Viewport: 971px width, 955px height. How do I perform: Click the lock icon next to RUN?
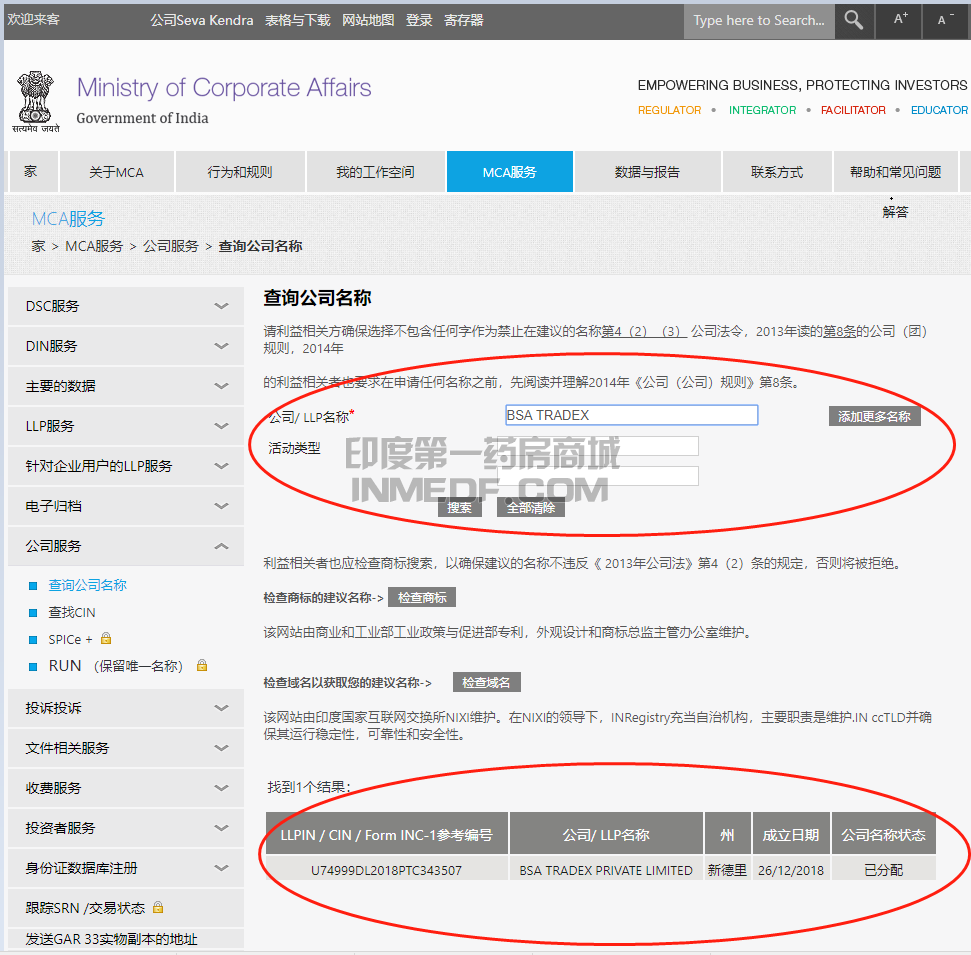pos(201,664)
